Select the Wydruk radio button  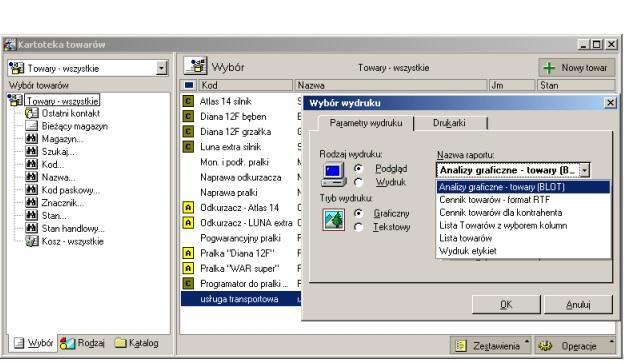pyautogui.click(x=359, y=182)
